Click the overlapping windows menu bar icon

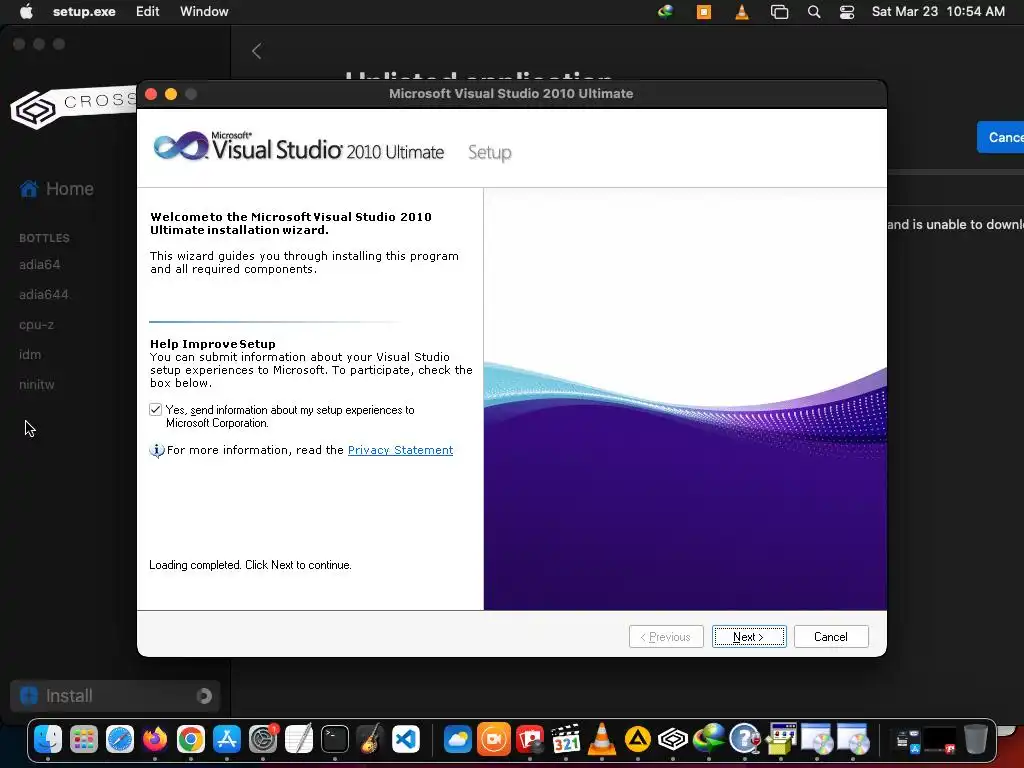[x=779, y=11]
